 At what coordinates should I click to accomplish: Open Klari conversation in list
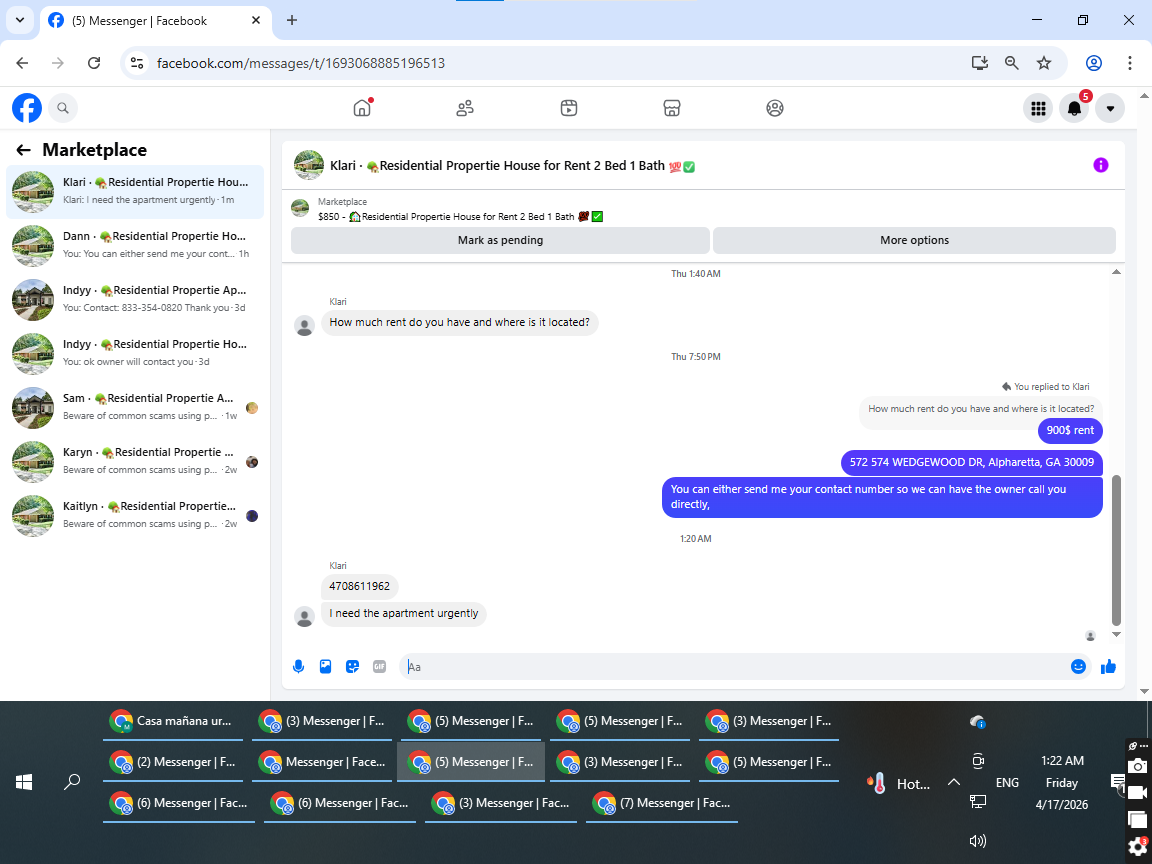135,192
